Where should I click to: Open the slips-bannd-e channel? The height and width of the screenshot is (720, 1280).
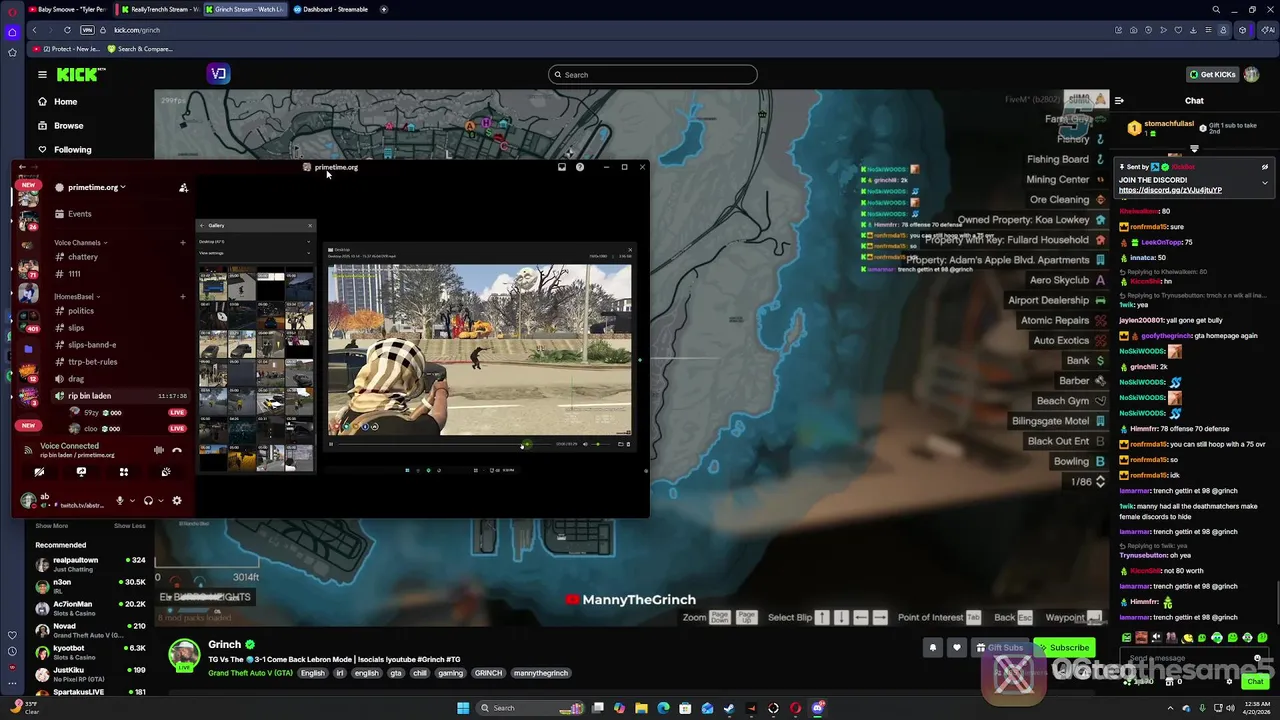coord(92,345)
